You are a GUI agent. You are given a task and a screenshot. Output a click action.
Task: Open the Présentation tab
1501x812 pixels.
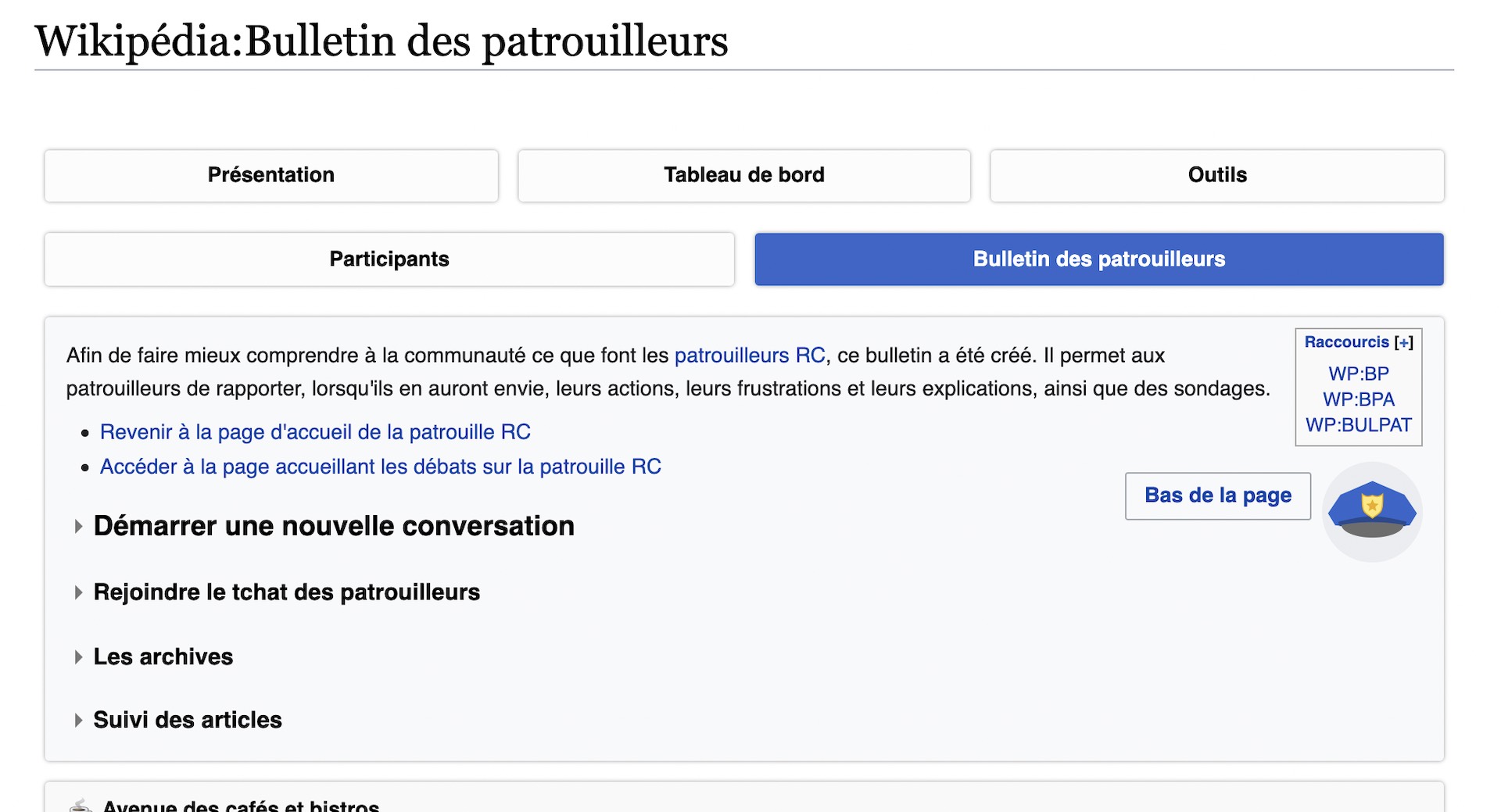pyautogui.click(x=271, y=175)
